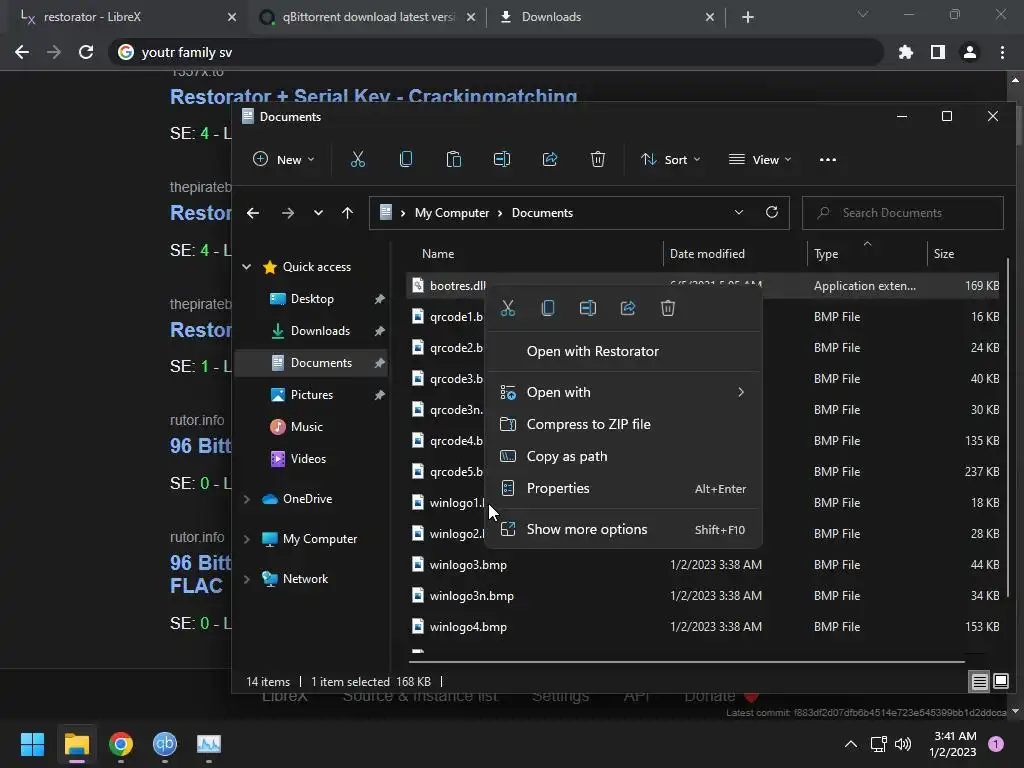Click the Chrome address bar
Image resolution: width=1024 pixels, height=768 pixels.
click(496, 52)
